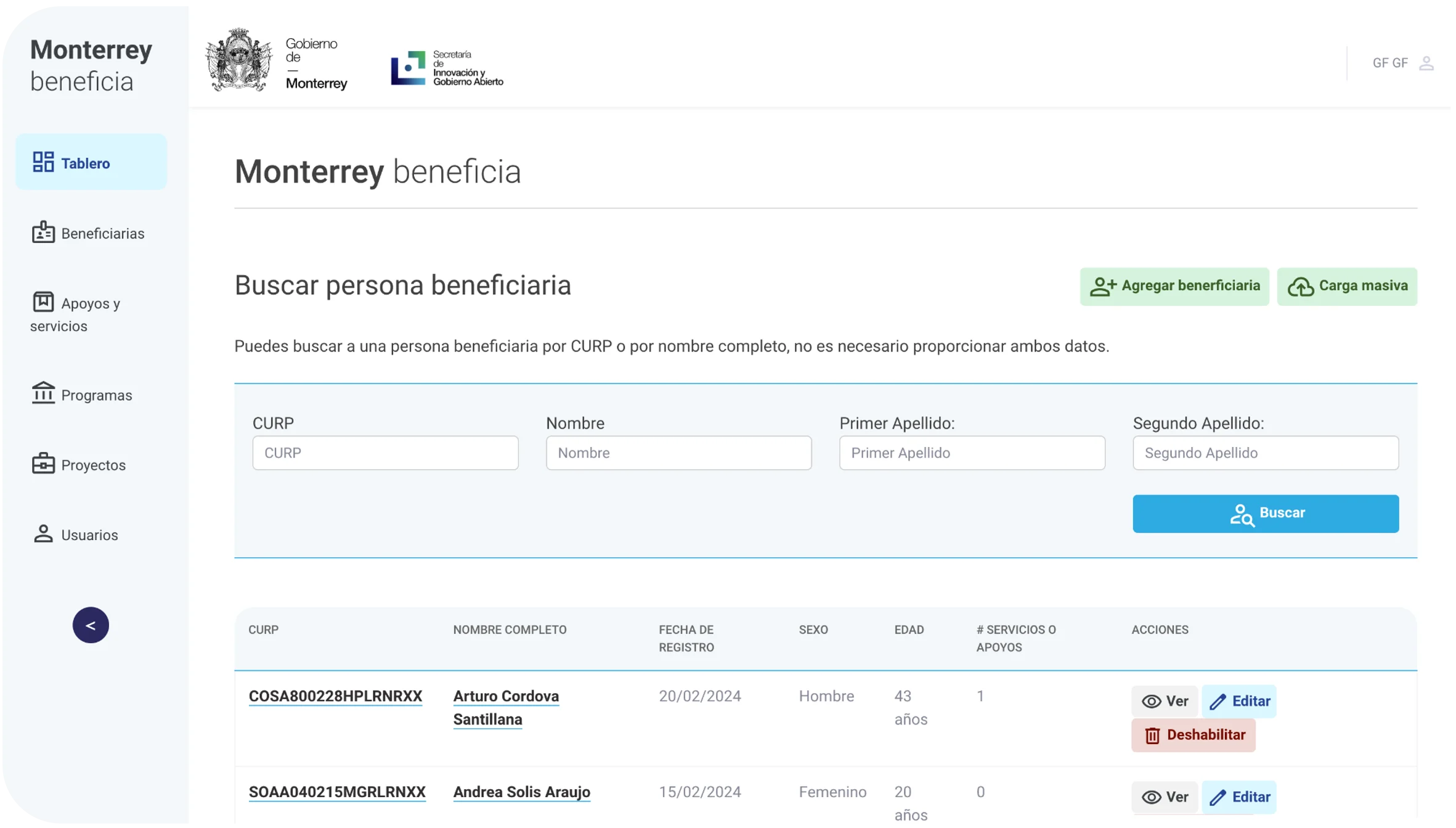
Task: Go to the Beneficiarias menu item
Action: [88, 233]
